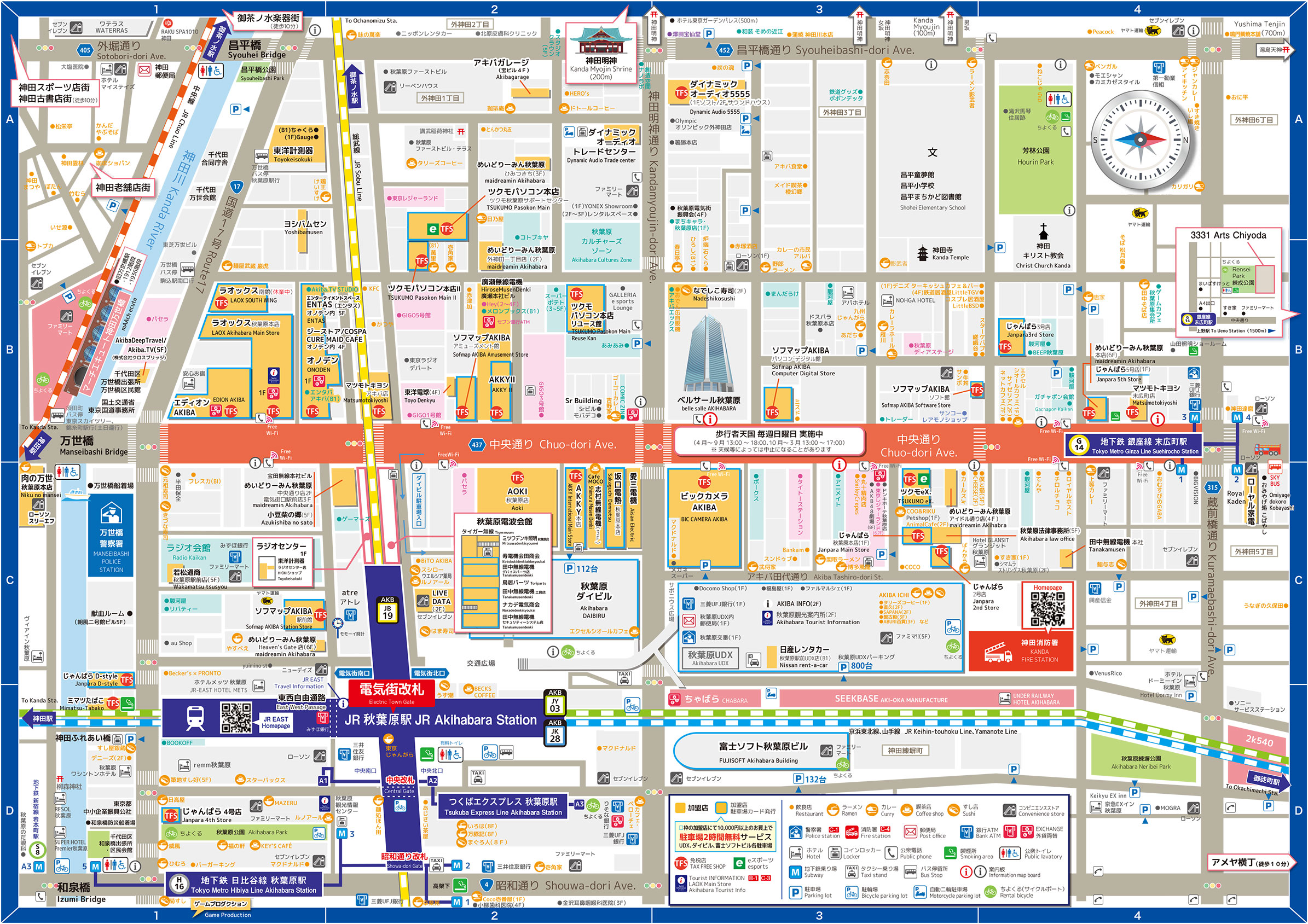Click the green esports legend icon

coord(739,863)
